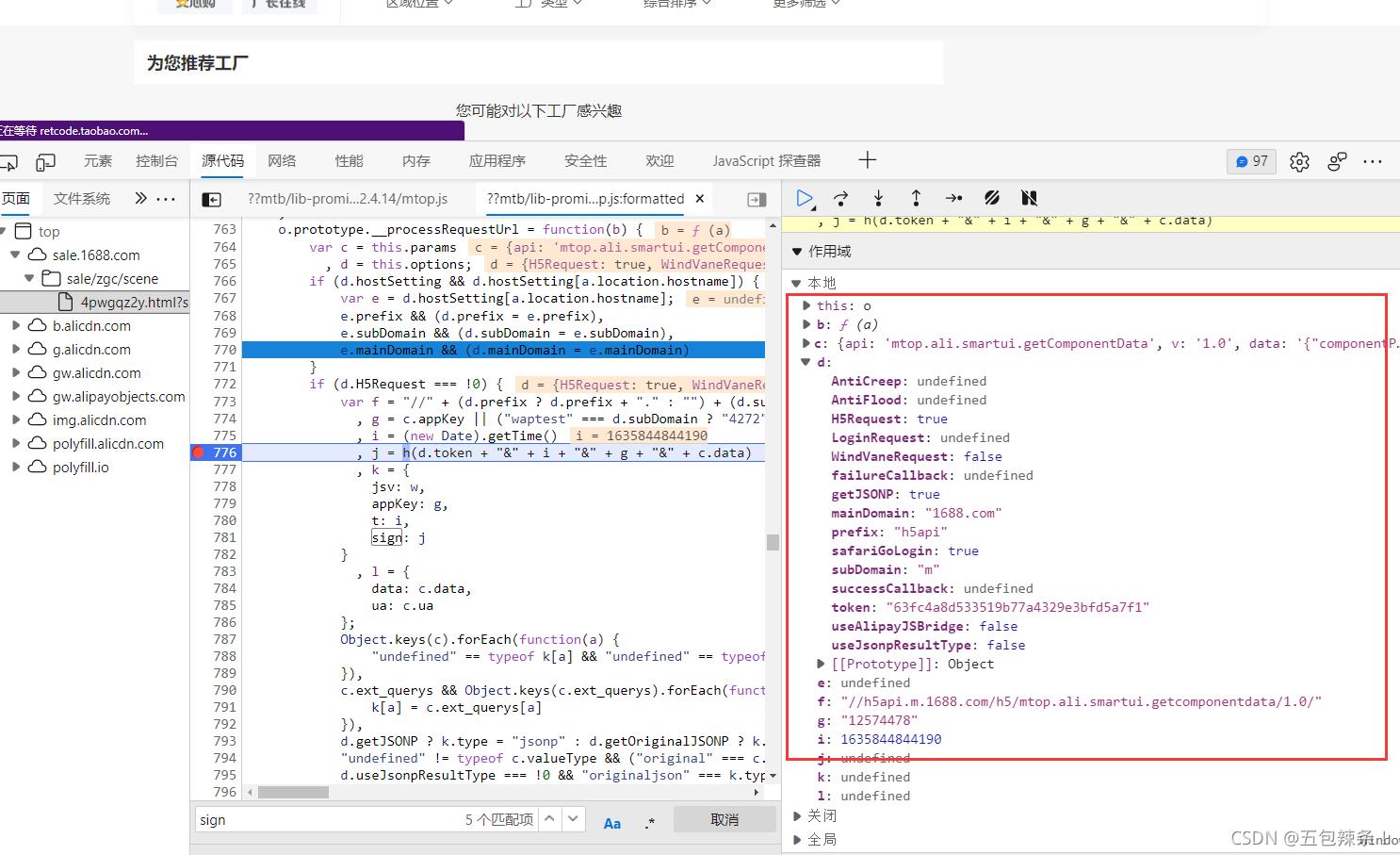Expand the b.alicdn.com tree node

tap(16, 326)
